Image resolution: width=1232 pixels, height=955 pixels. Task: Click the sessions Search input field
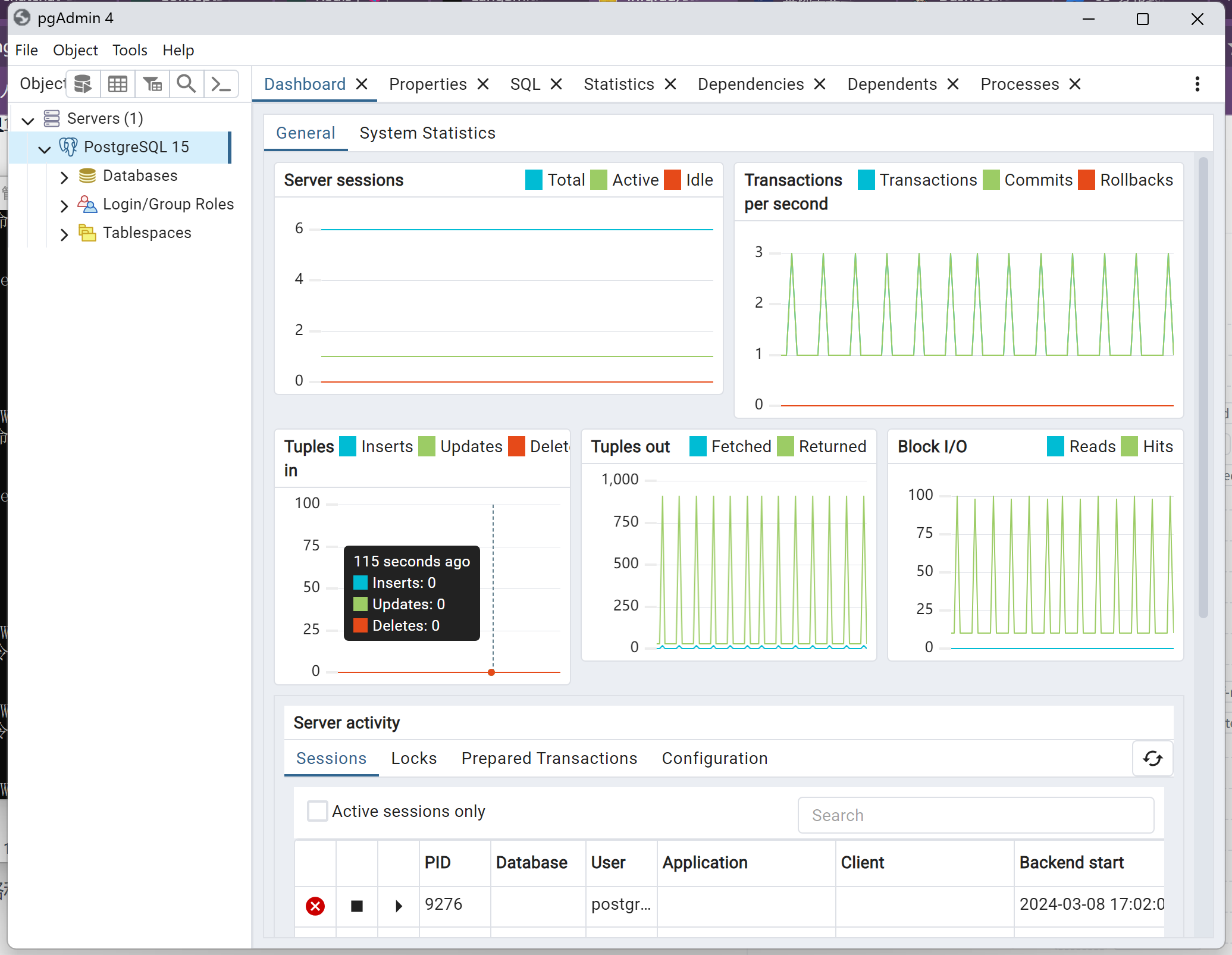point(976,815)
